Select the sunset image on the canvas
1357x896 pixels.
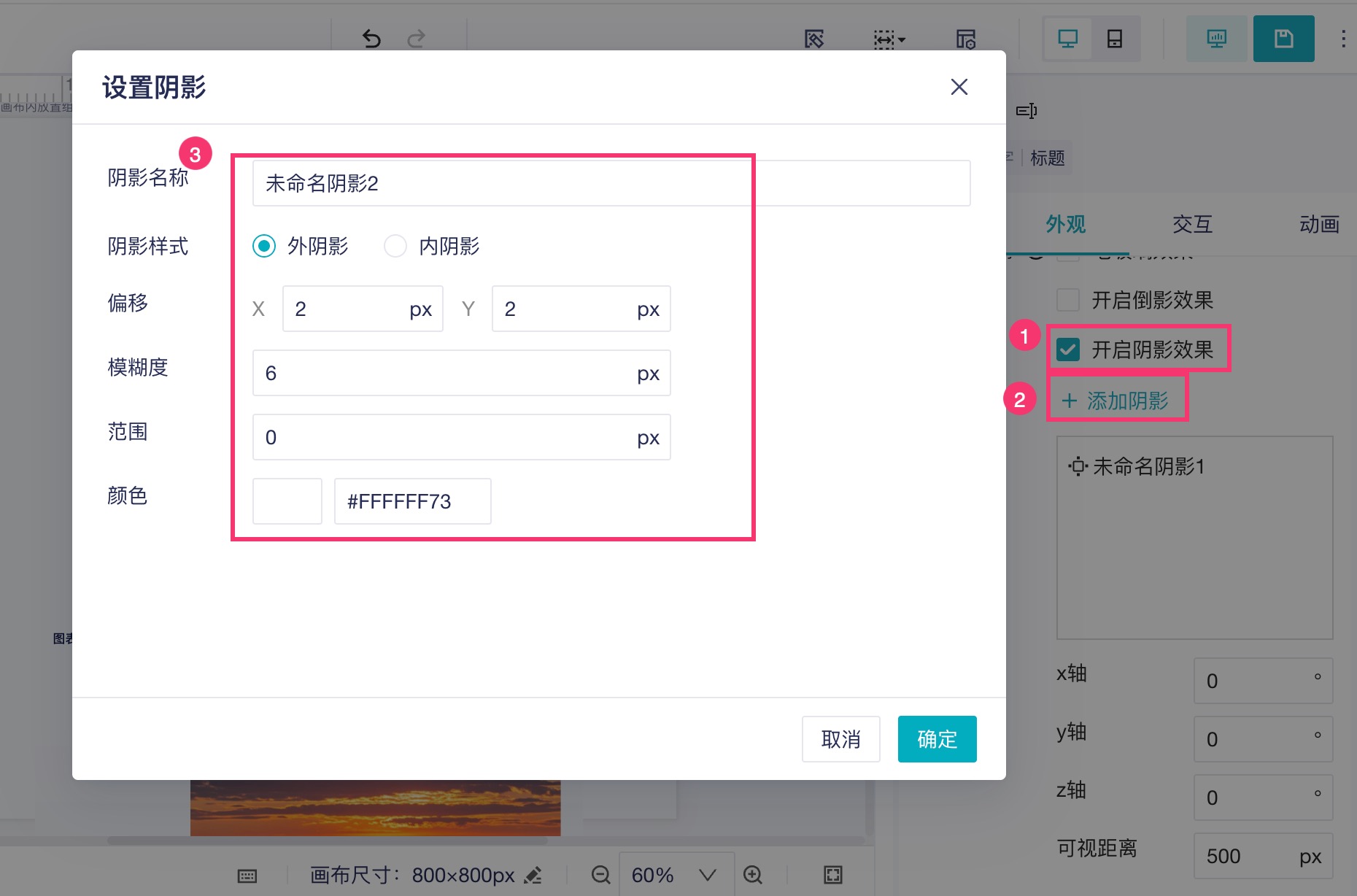click(x=376, y=808)
